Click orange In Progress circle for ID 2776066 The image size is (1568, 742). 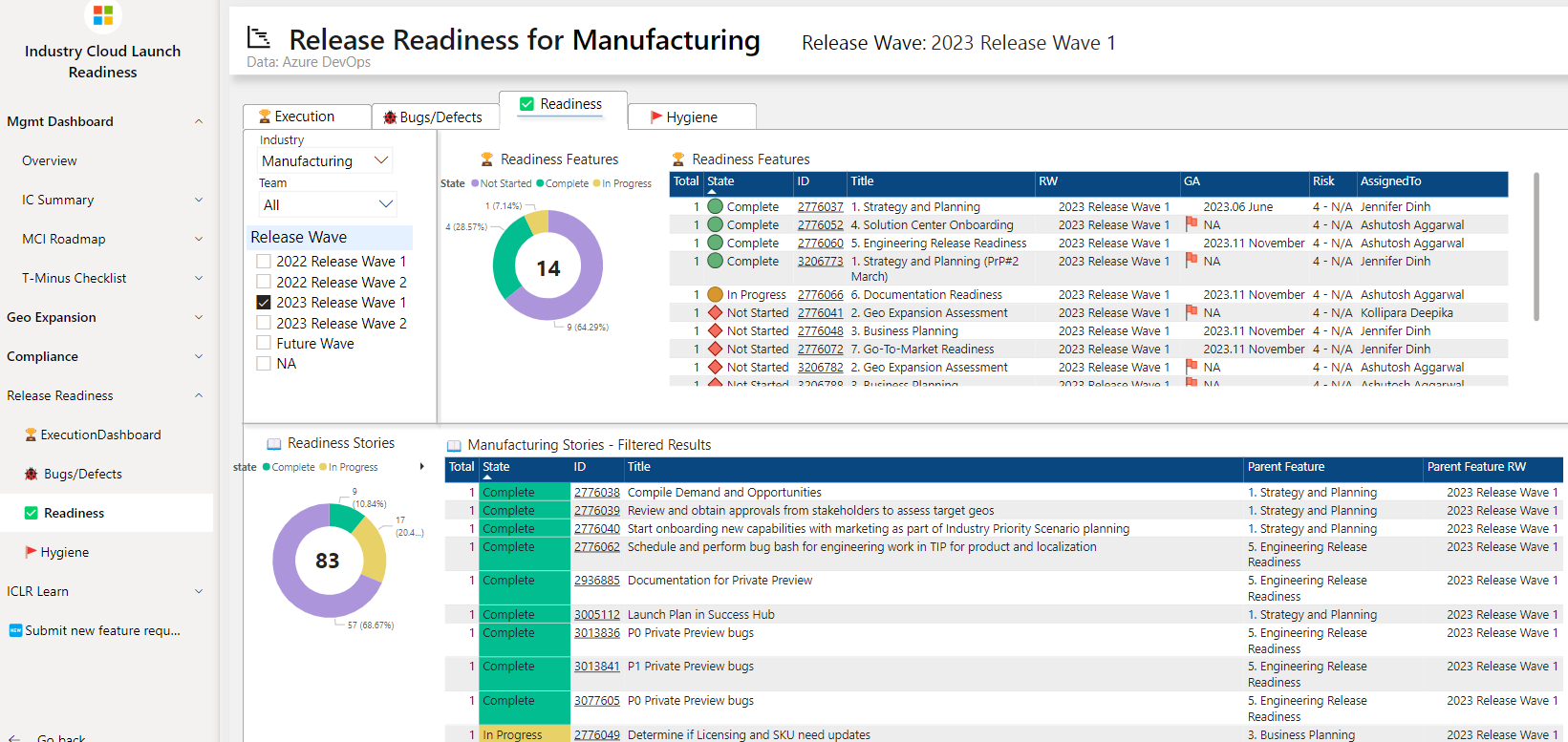coord(715,294)
